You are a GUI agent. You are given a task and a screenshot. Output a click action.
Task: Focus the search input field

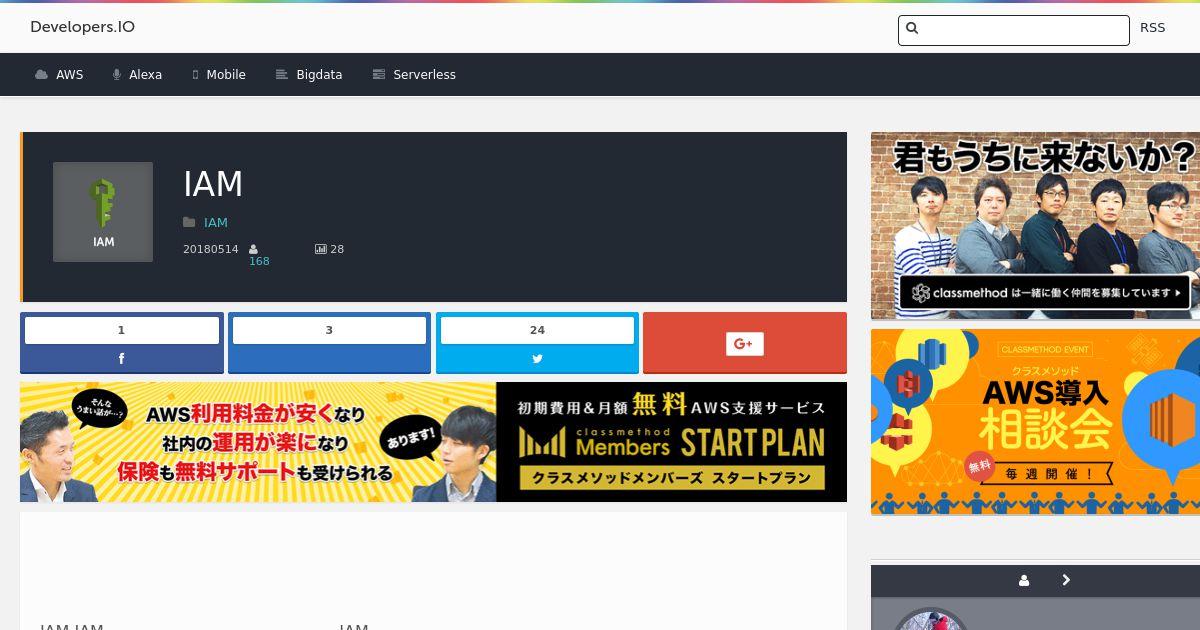(x=1014, y=30)
